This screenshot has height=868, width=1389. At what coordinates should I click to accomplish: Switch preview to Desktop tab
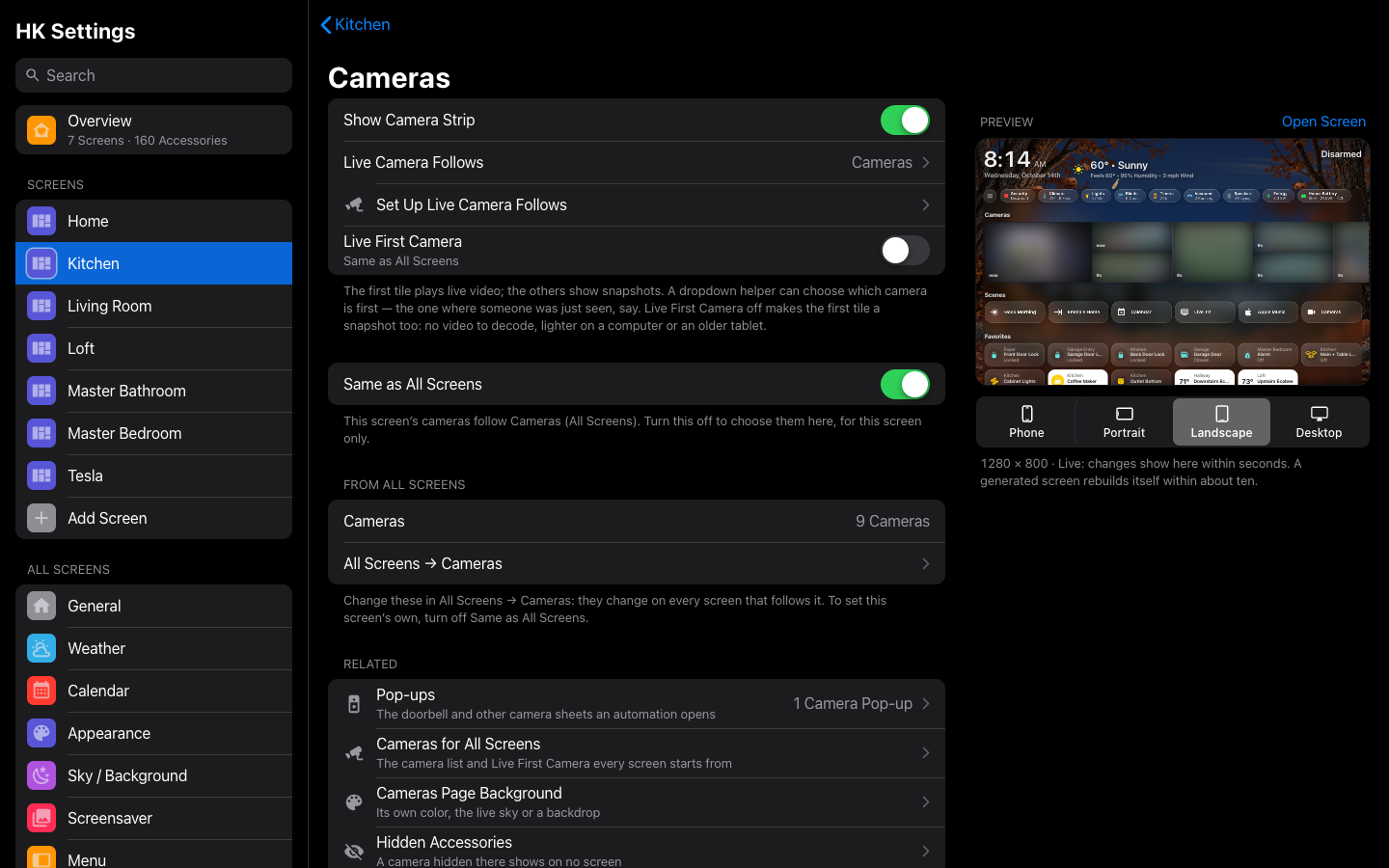[1319, 422]
